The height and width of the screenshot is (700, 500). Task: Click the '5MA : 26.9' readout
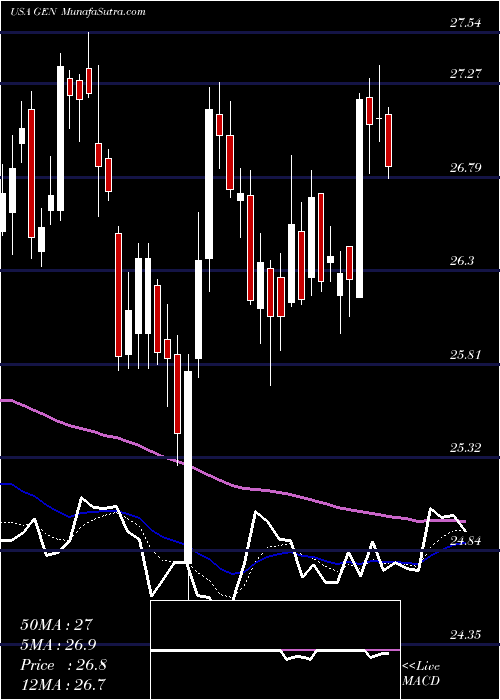point(59,645)
